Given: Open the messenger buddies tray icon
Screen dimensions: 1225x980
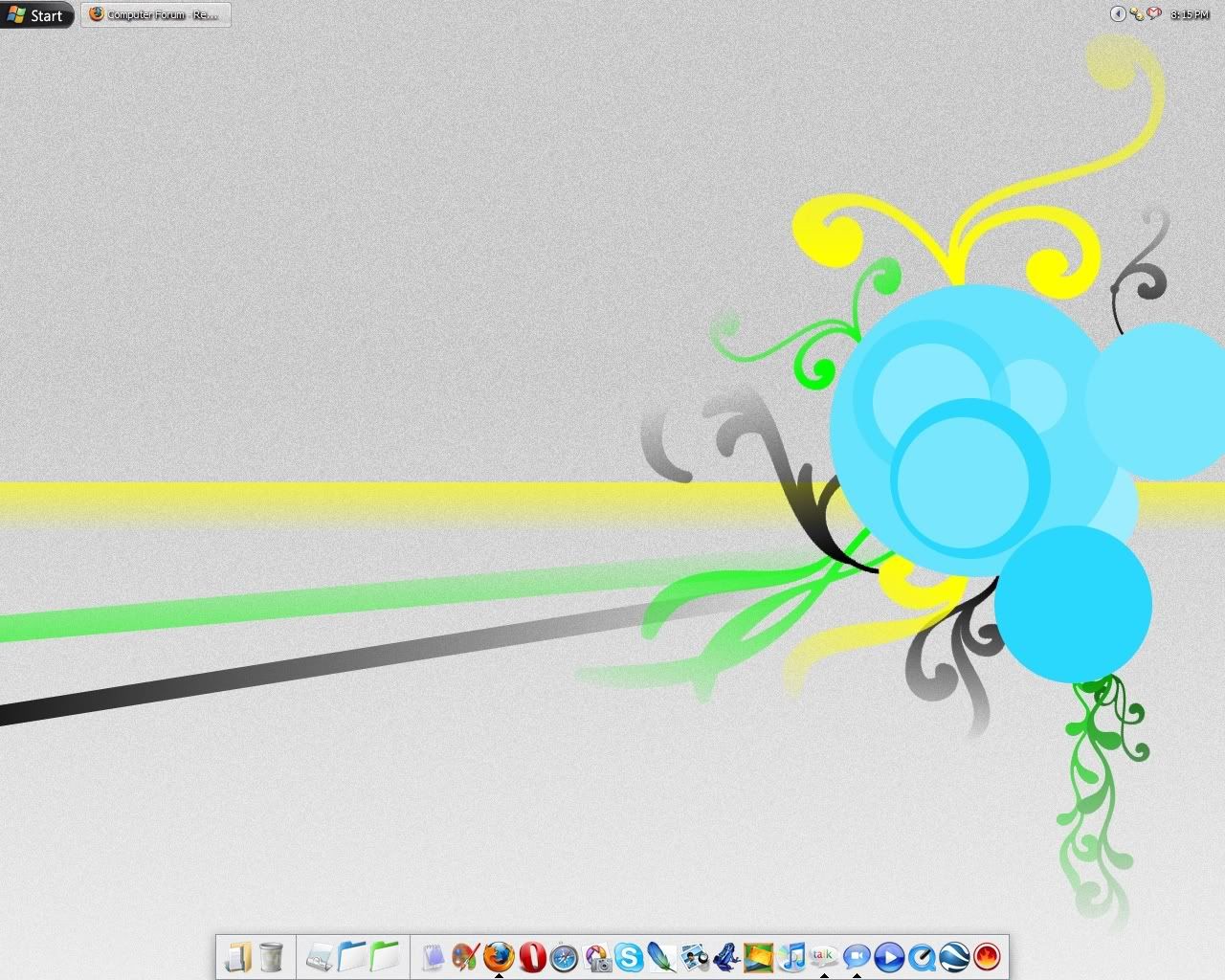Looking at the screenshot, I should [1136, 13].
